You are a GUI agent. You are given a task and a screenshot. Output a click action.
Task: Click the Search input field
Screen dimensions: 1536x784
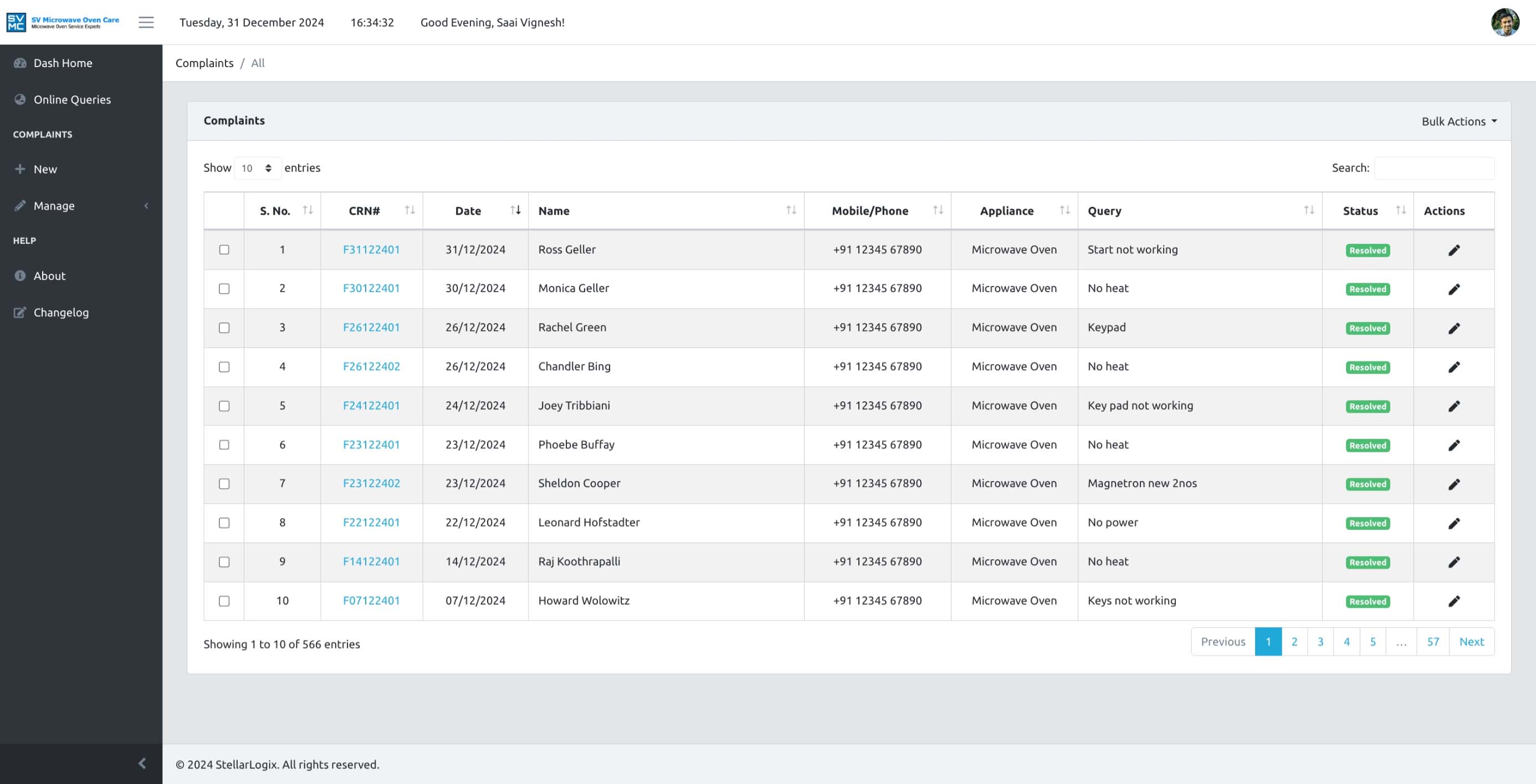click(1433, 168)
